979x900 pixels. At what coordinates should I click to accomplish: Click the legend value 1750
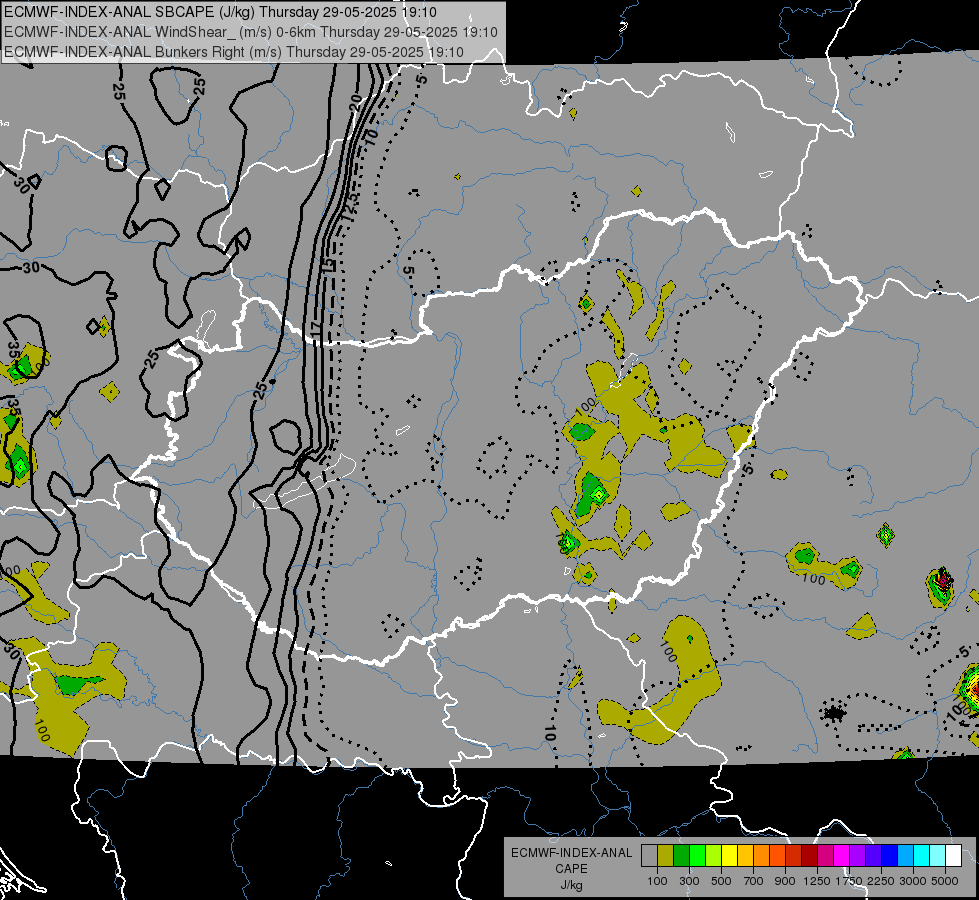point(849,881)
